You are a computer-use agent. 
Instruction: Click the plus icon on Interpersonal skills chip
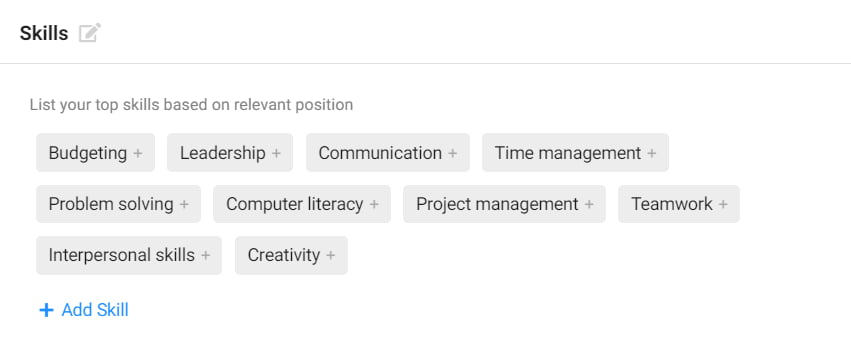205,255
